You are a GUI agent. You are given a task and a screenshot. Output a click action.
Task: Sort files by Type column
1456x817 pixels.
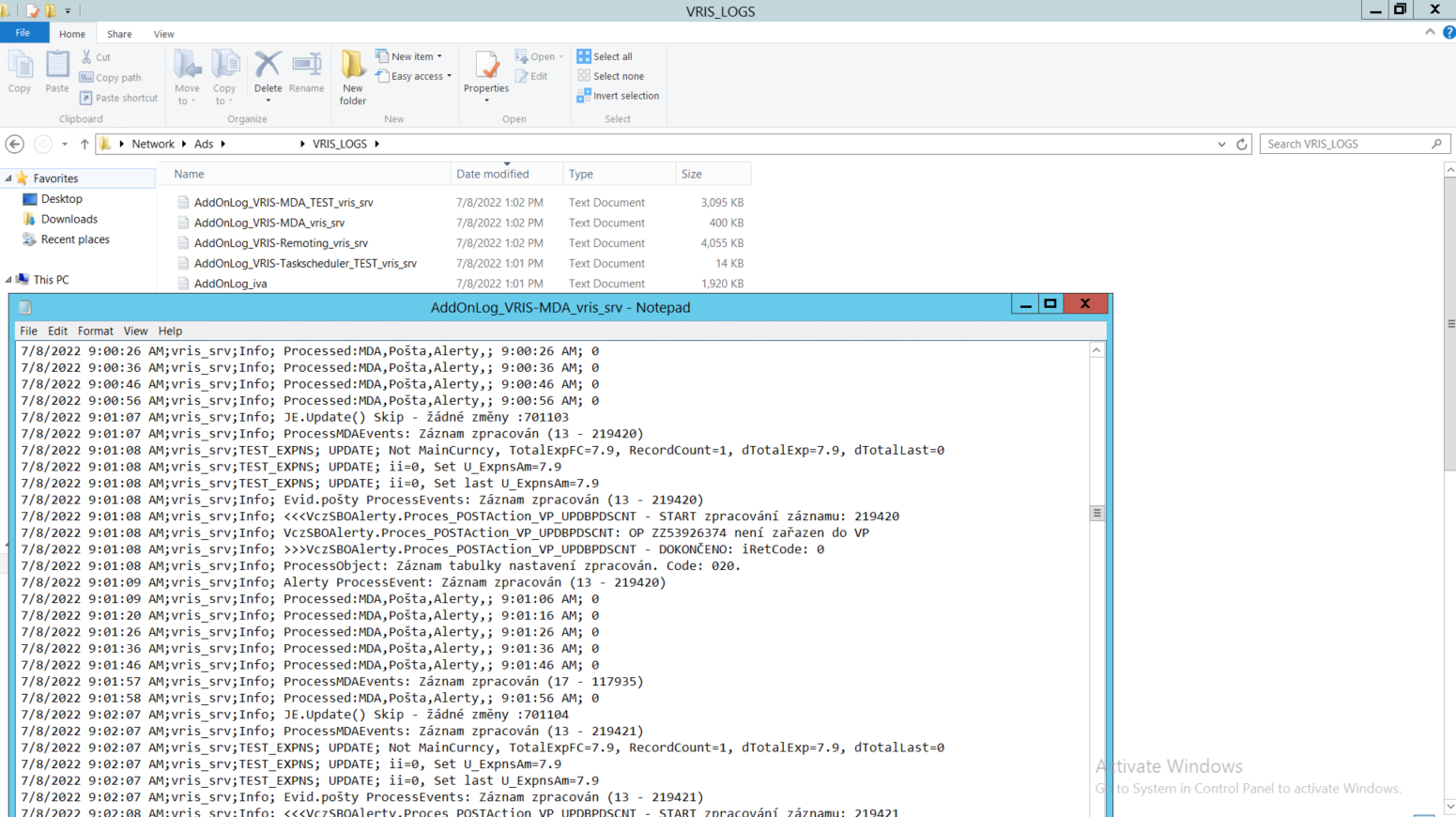tap(620, 174)
